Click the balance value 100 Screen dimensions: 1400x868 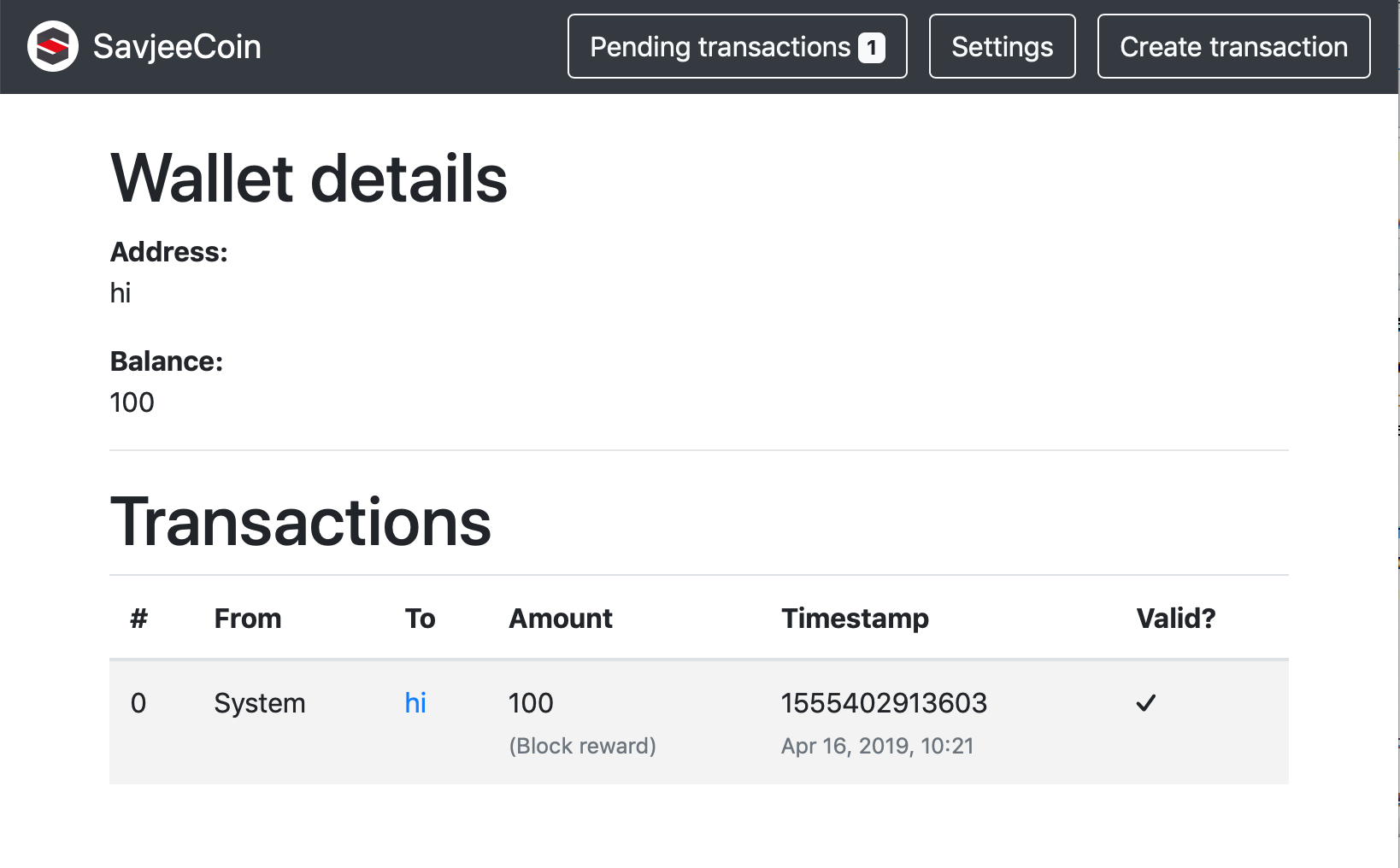pyautogui.click(x=132, y=402)
